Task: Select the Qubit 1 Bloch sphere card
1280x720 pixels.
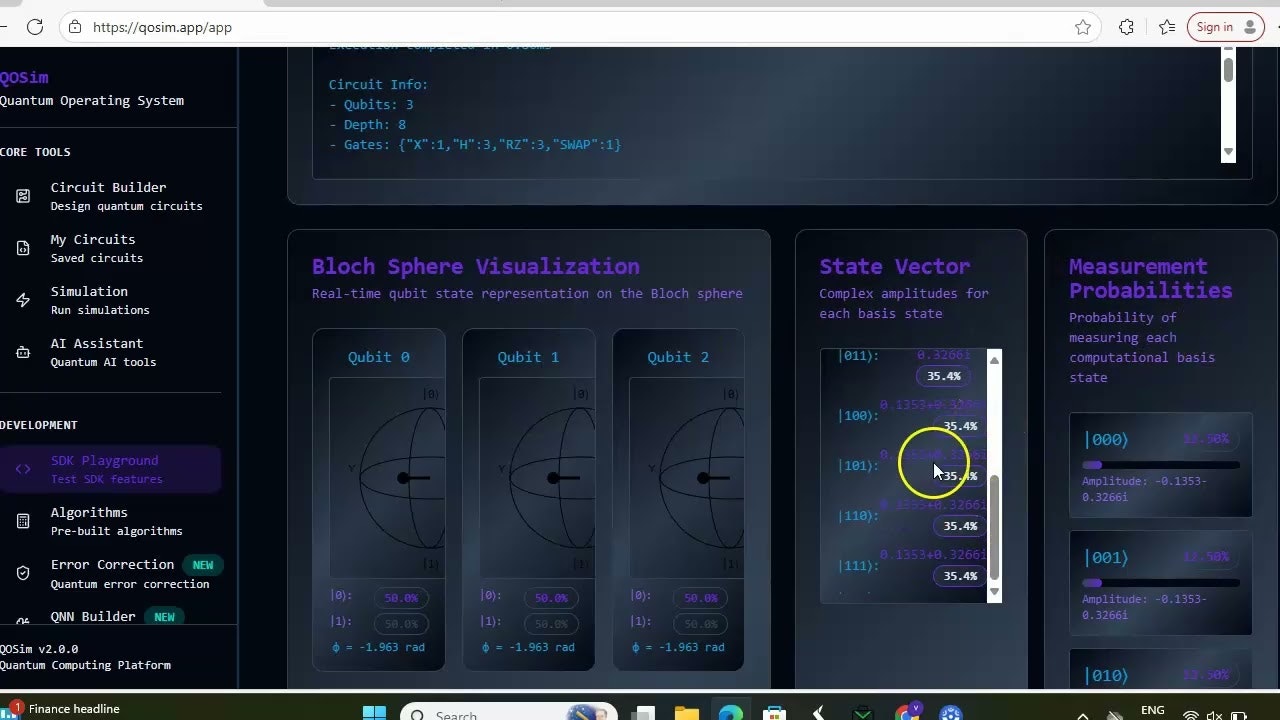Action: [x=529, y=499]
